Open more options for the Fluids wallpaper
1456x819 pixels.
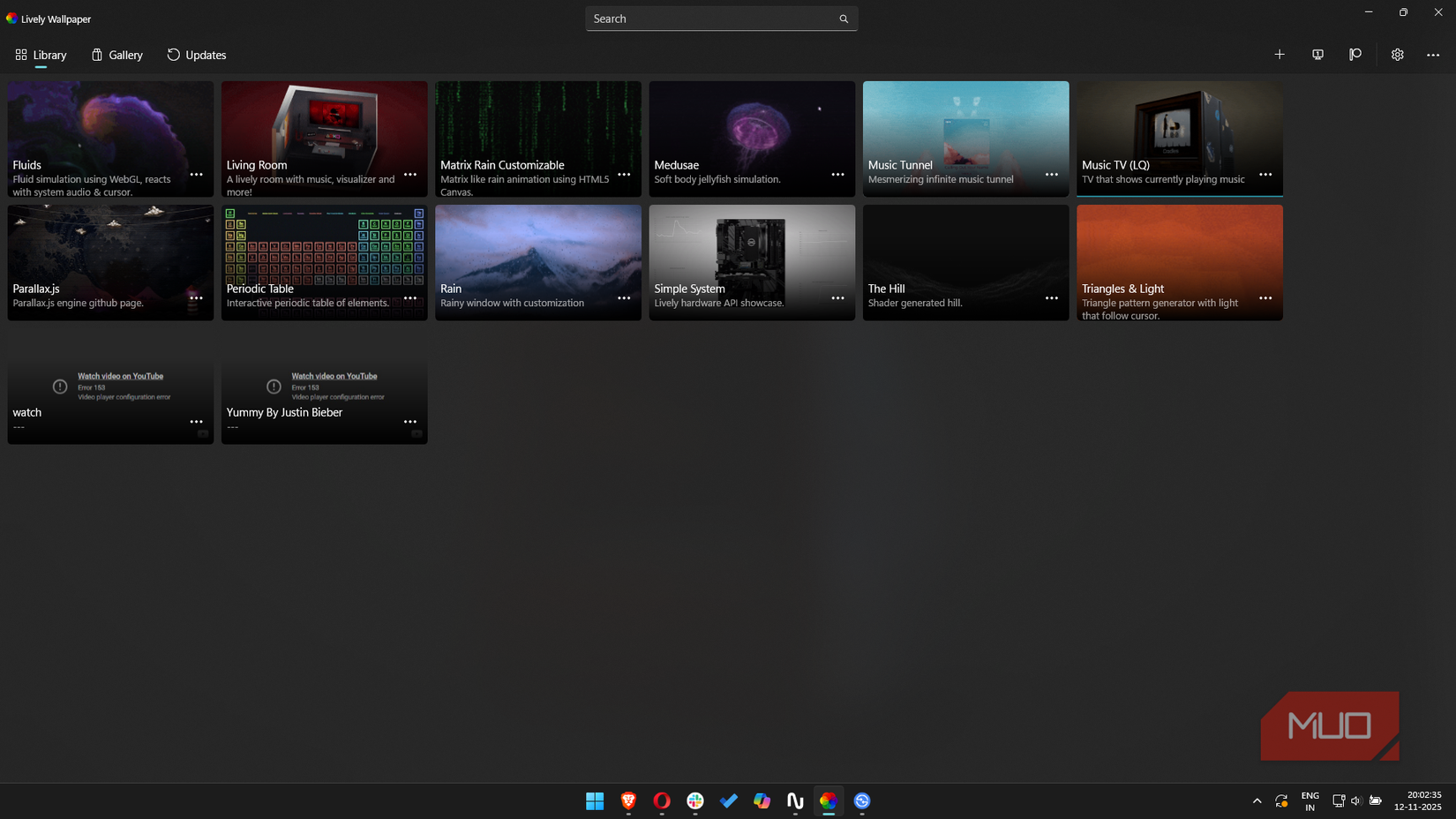click(x=196, y=175)
